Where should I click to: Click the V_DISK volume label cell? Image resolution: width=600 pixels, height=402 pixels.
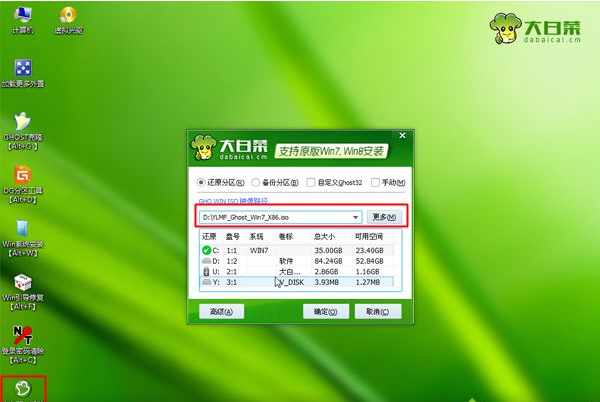click(290, 283)
